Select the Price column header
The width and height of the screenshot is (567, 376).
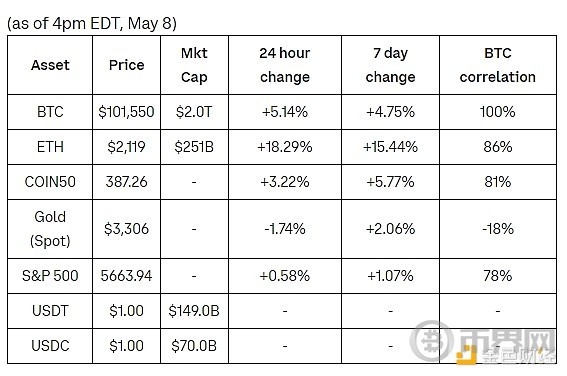pyautogui.click(x=127, y=65)
